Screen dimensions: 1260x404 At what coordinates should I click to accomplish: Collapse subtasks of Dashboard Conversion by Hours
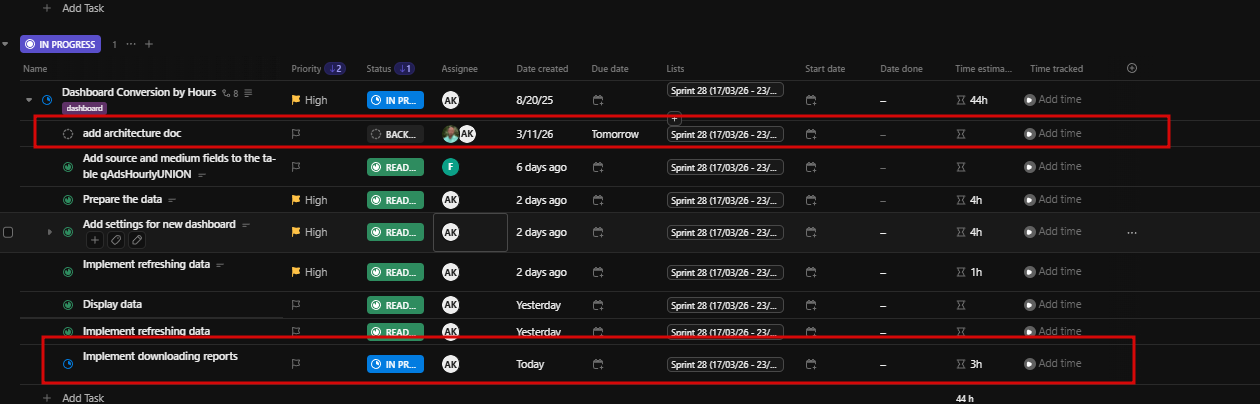29,100
